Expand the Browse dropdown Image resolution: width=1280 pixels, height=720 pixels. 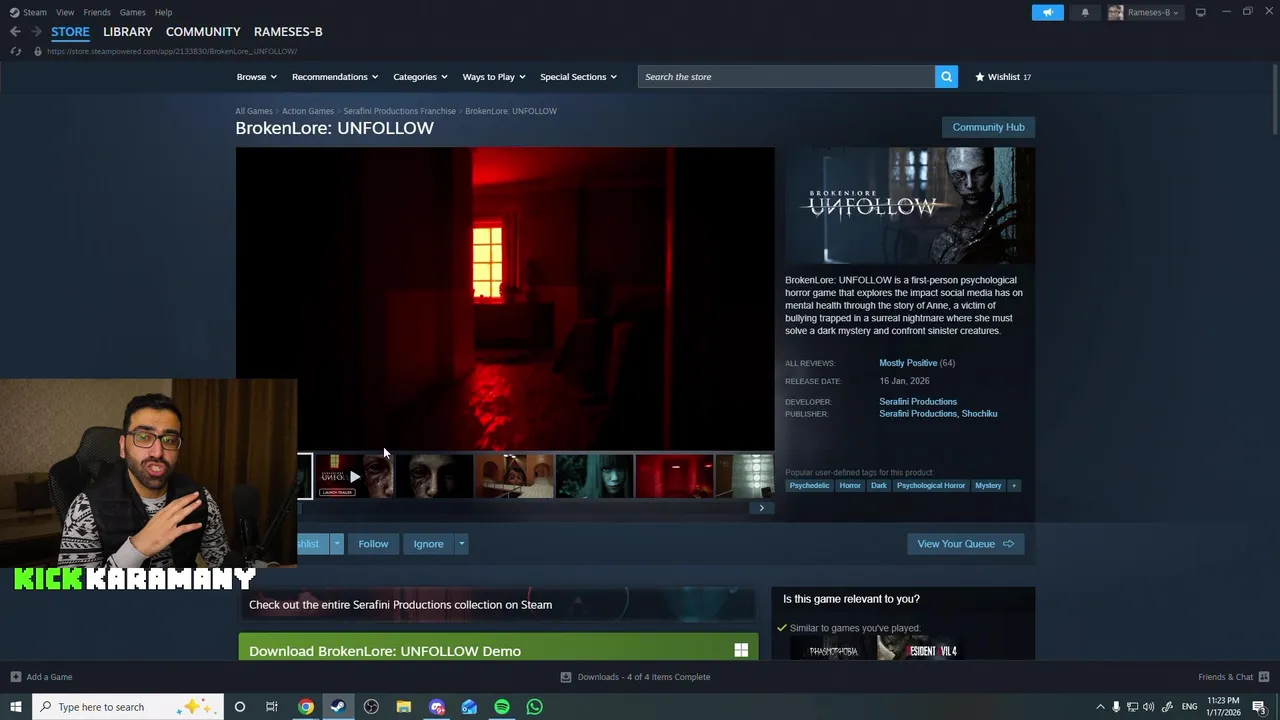click(257, 77)
